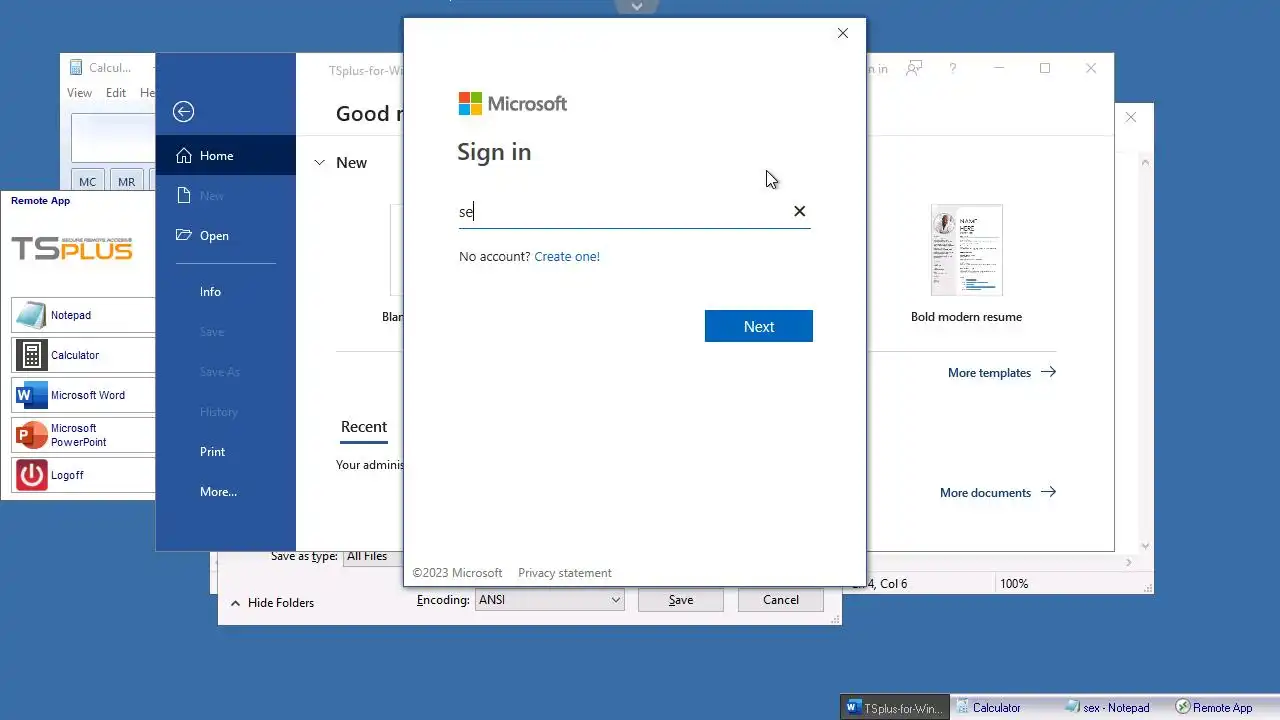1280x720 pixels.
Task: Clear the sign-in email field with X icon
Action: [799, 211]
